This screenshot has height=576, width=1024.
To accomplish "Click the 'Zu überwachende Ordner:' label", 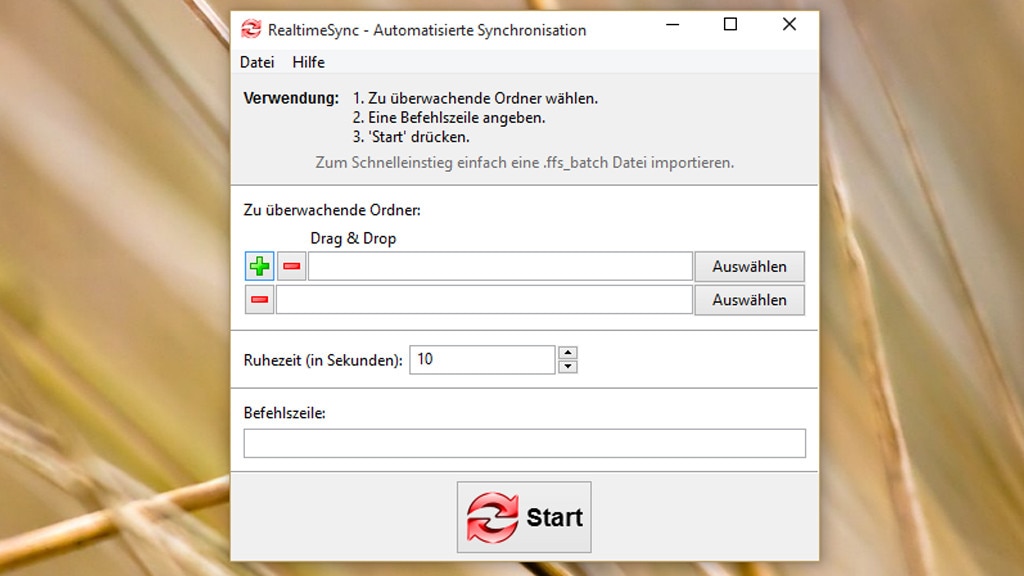I will (x=332, y=210).
